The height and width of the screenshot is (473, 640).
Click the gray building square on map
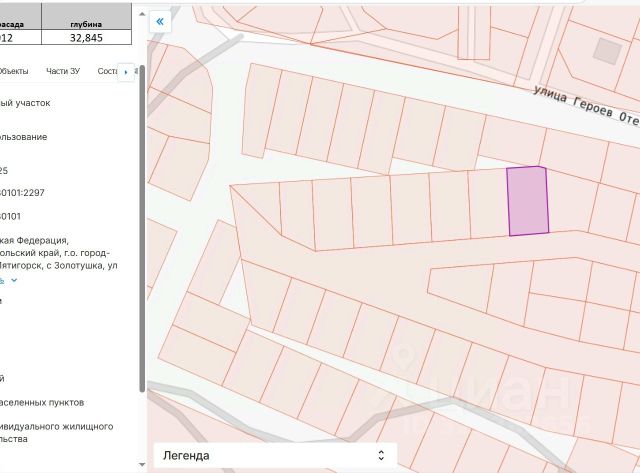click(606, 50)
